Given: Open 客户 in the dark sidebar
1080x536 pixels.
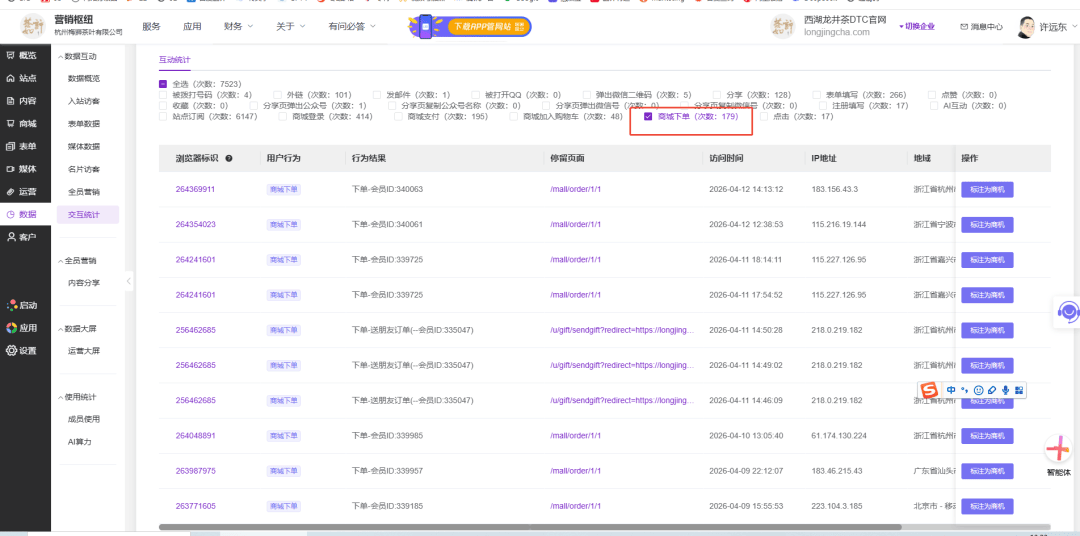Looking at the screenshot, I should click(x=22, y=237).
